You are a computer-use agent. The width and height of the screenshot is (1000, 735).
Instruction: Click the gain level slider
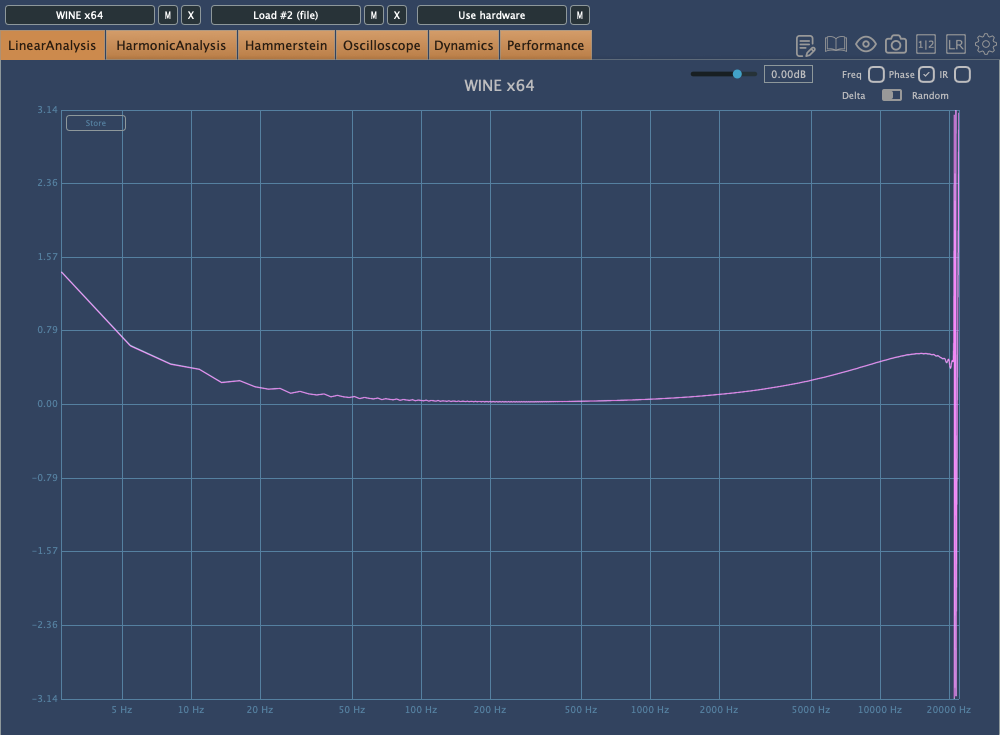[723, 74]
